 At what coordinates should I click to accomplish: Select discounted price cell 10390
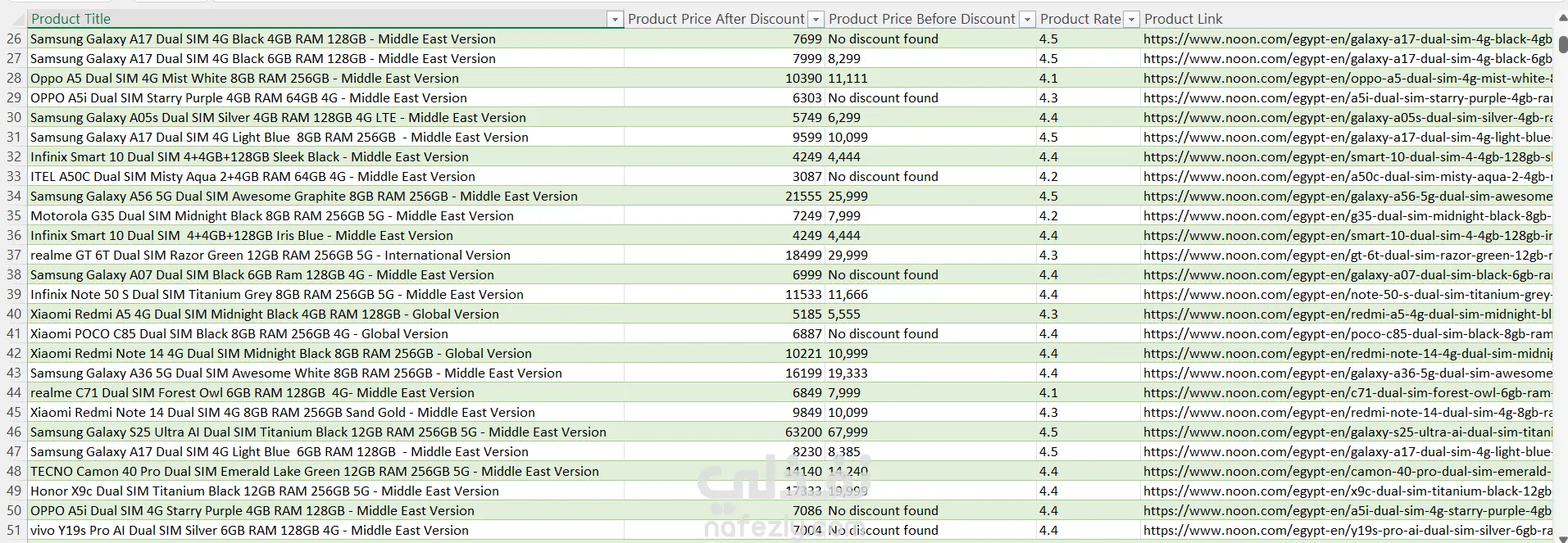pyautogui.click(x=725, y=78)
